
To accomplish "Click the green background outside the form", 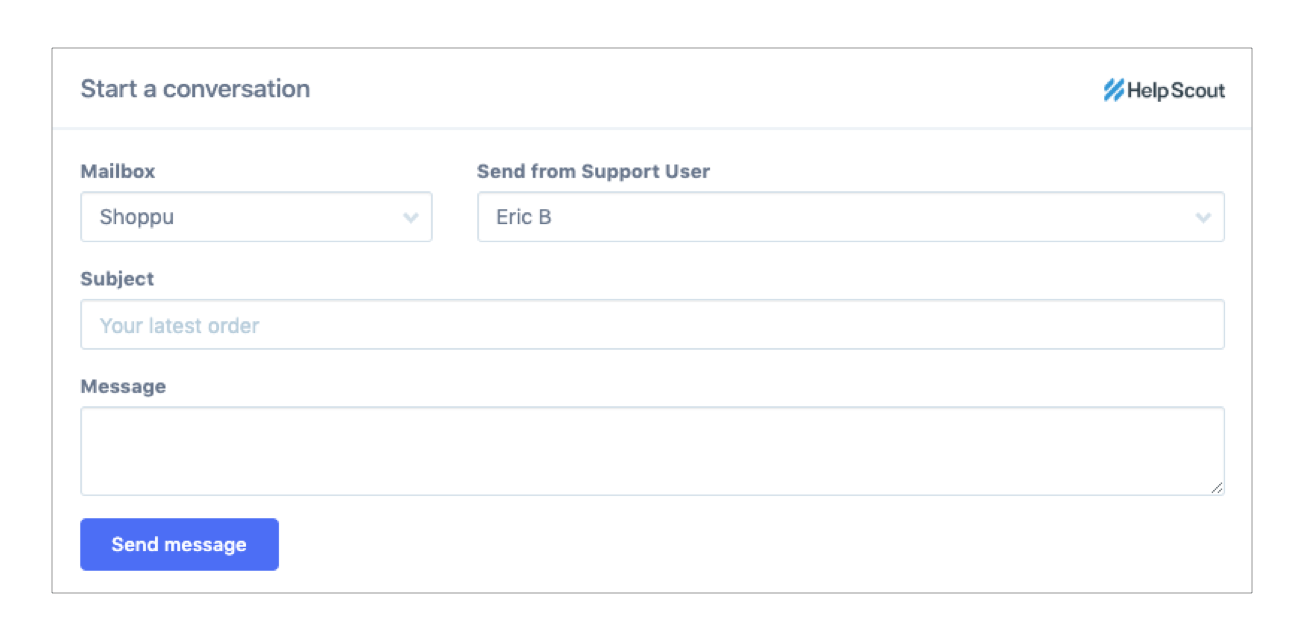I will pyautogui.click(x=25, y=320).
